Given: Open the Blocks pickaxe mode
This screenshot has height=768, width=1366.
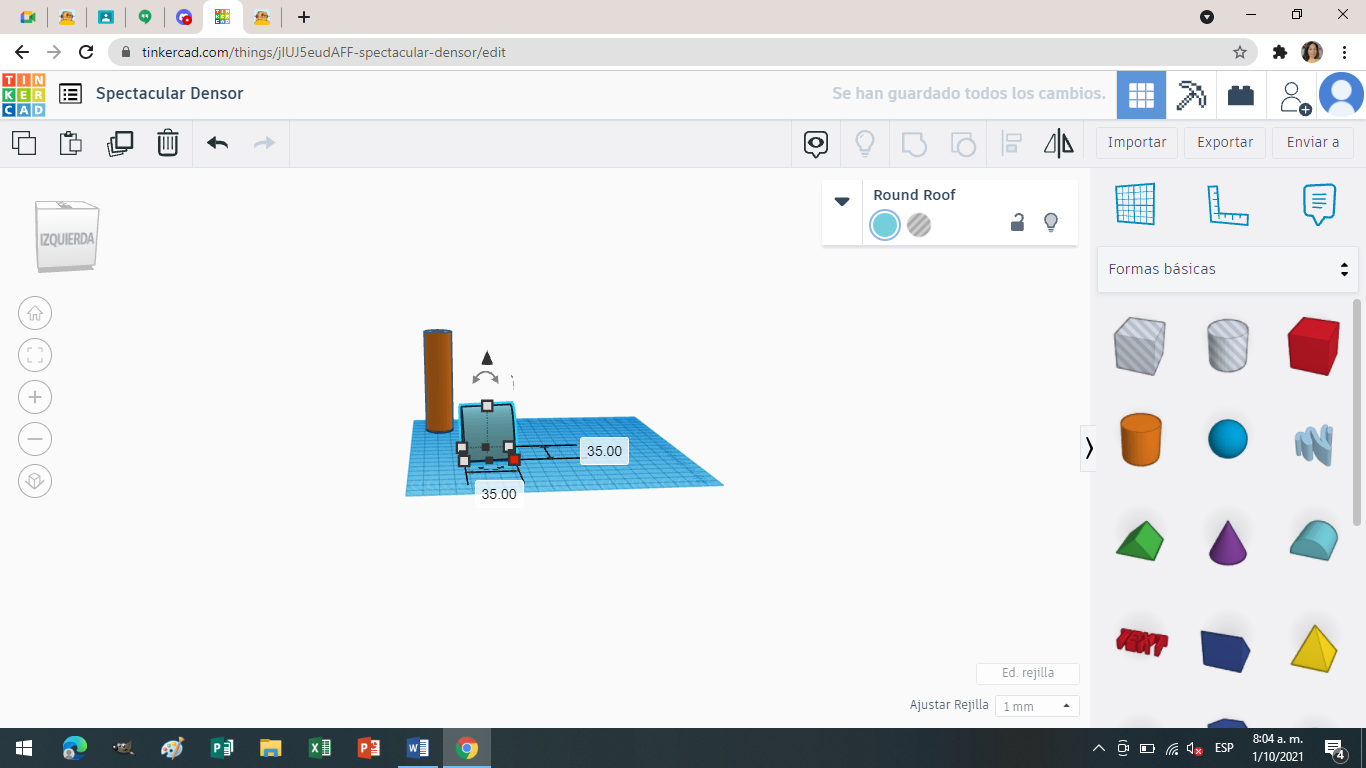Looking at the screenshot, I should pyautogui.click(x=1191, y=96).
